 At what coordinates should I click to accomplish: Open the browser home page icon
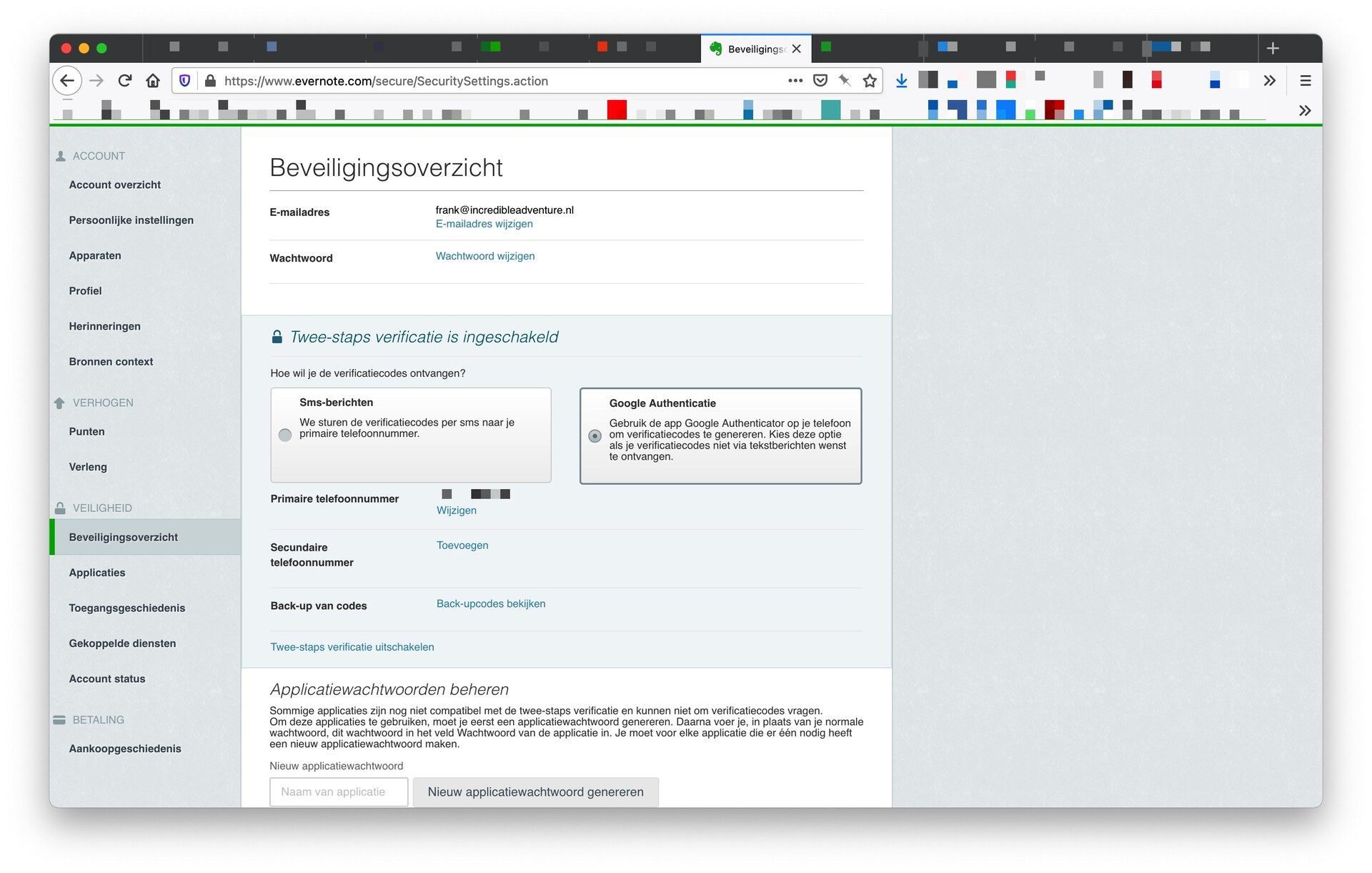click(x=153, y=81)
